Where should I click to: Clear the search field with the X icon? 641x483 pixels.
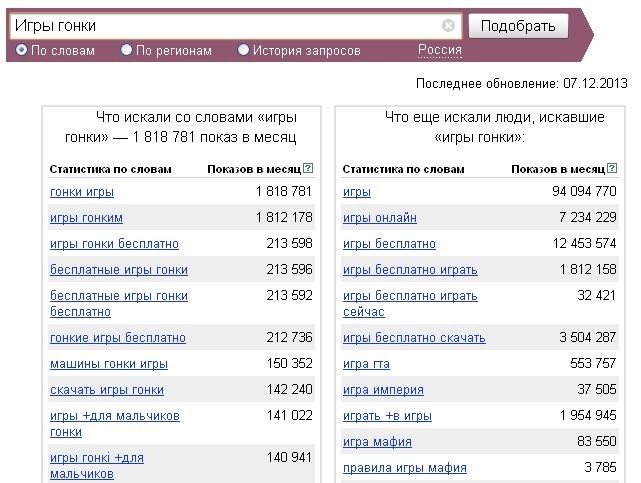click(448, 26)
